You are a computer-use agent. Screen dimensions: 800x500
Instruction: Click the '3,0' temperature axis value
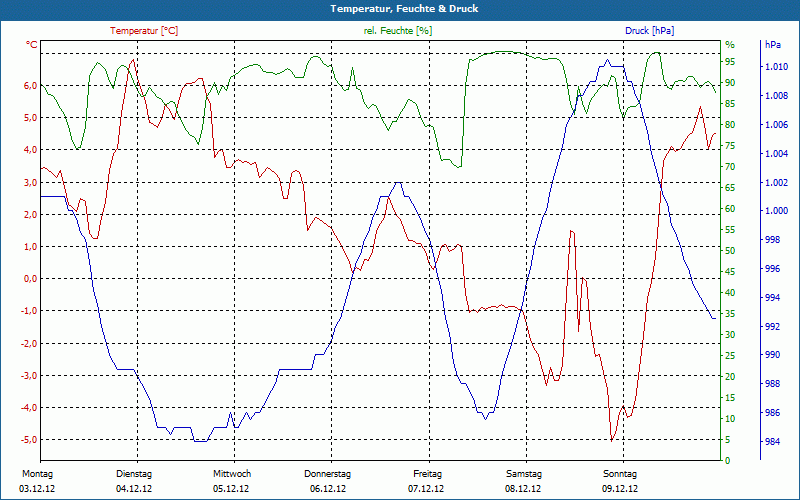(31, 183)
